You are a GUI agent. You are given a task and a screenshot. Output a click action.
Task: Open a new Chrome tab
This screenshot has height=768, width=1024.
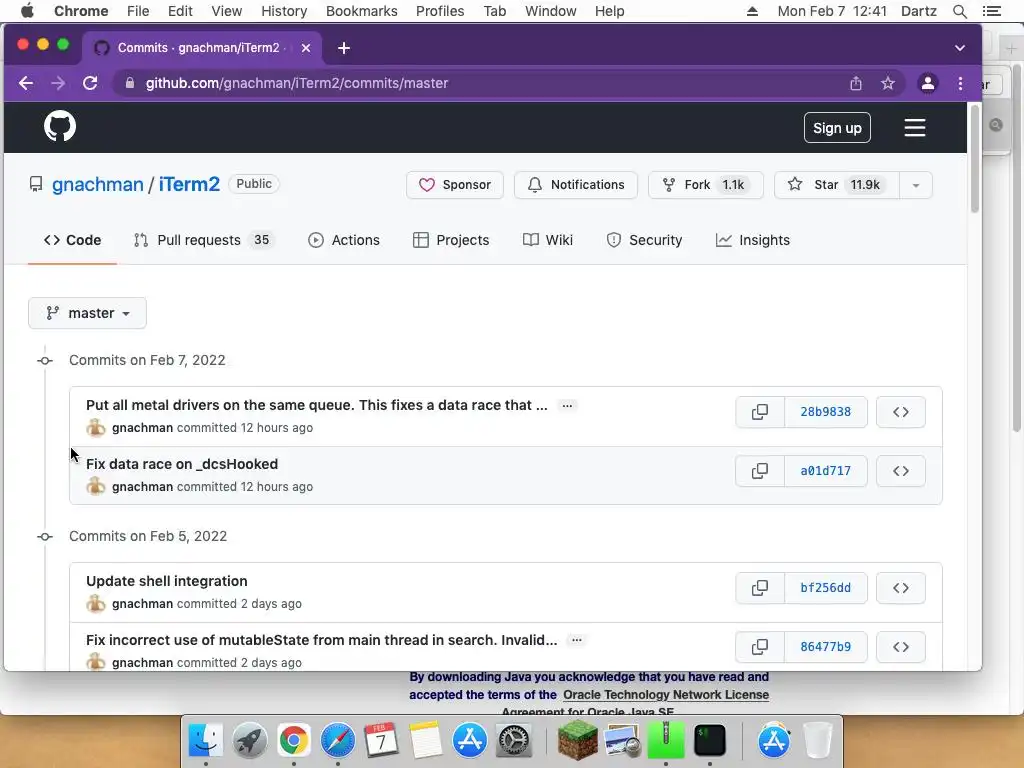click(344, 48)
